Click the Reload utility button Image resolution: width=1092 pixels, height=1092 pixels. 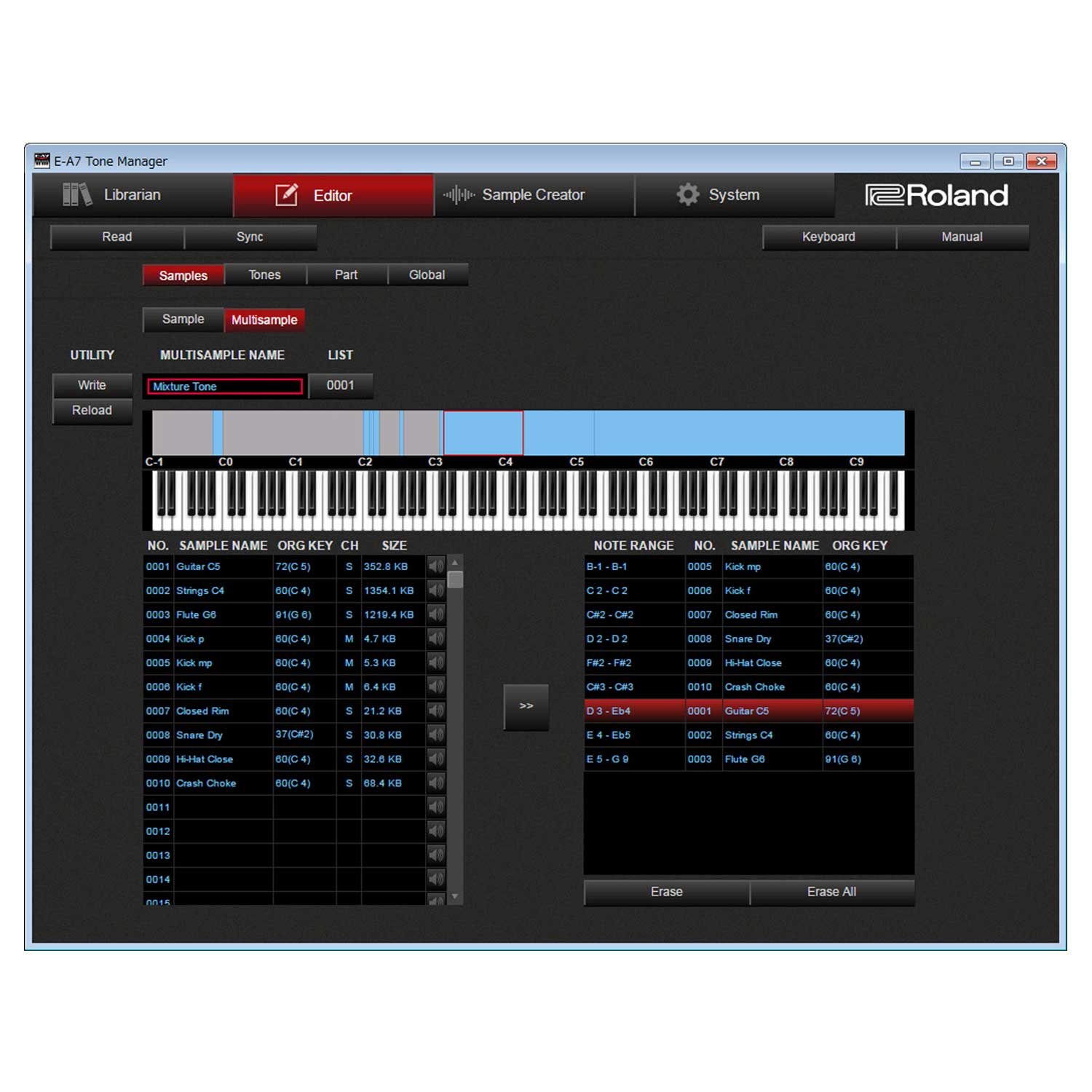(x=92, y=411)
